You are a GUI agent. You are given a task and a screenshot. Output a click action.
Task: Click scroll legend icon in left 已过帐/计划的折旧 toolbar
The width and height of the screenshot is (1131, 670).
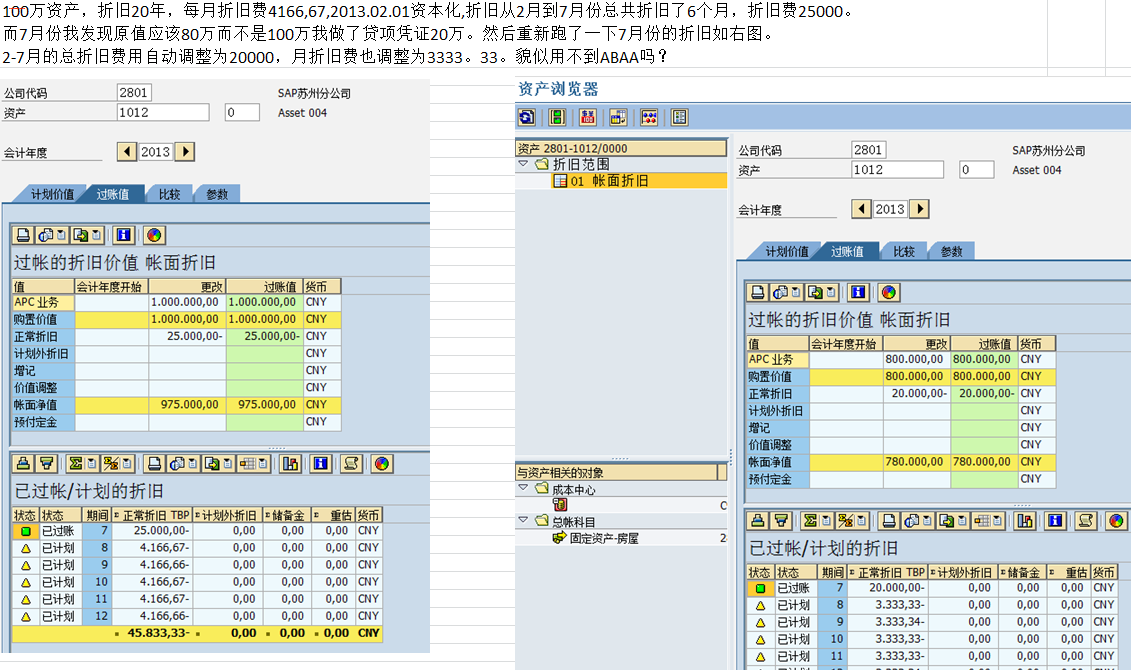click(x=351, y=464)
